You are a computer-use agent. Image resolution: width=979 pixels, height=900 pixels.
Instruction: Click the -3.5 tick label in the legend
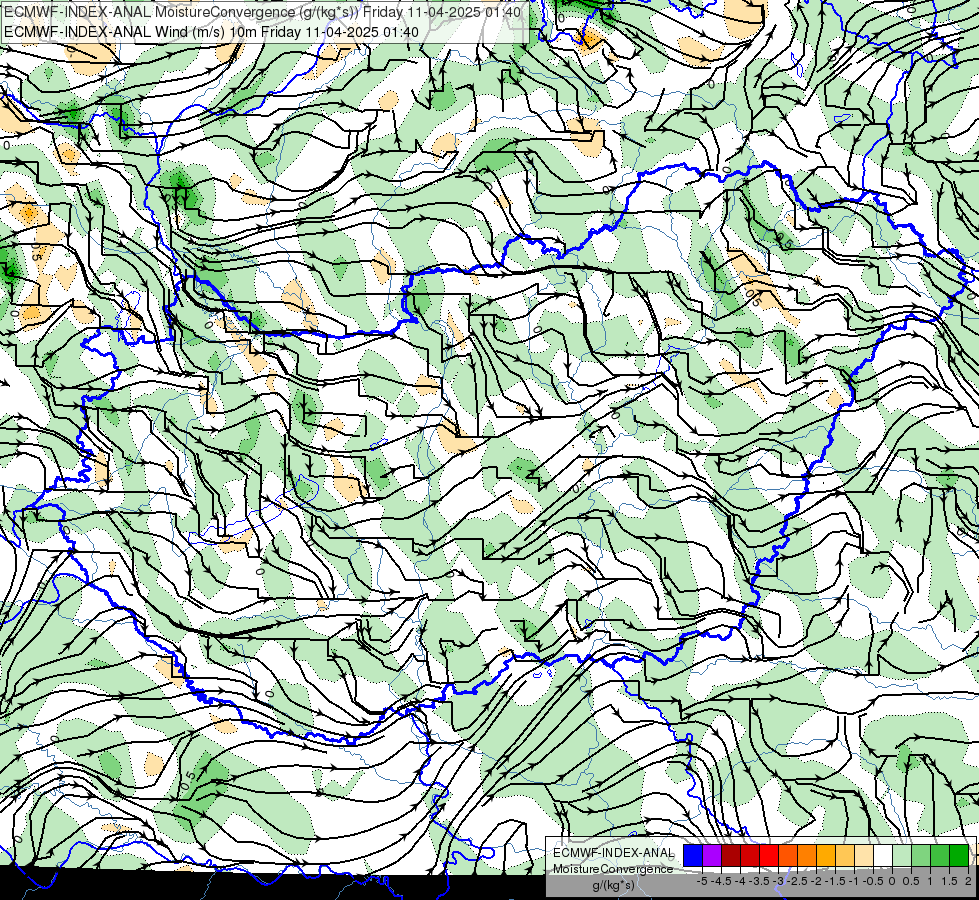(760, 881)
